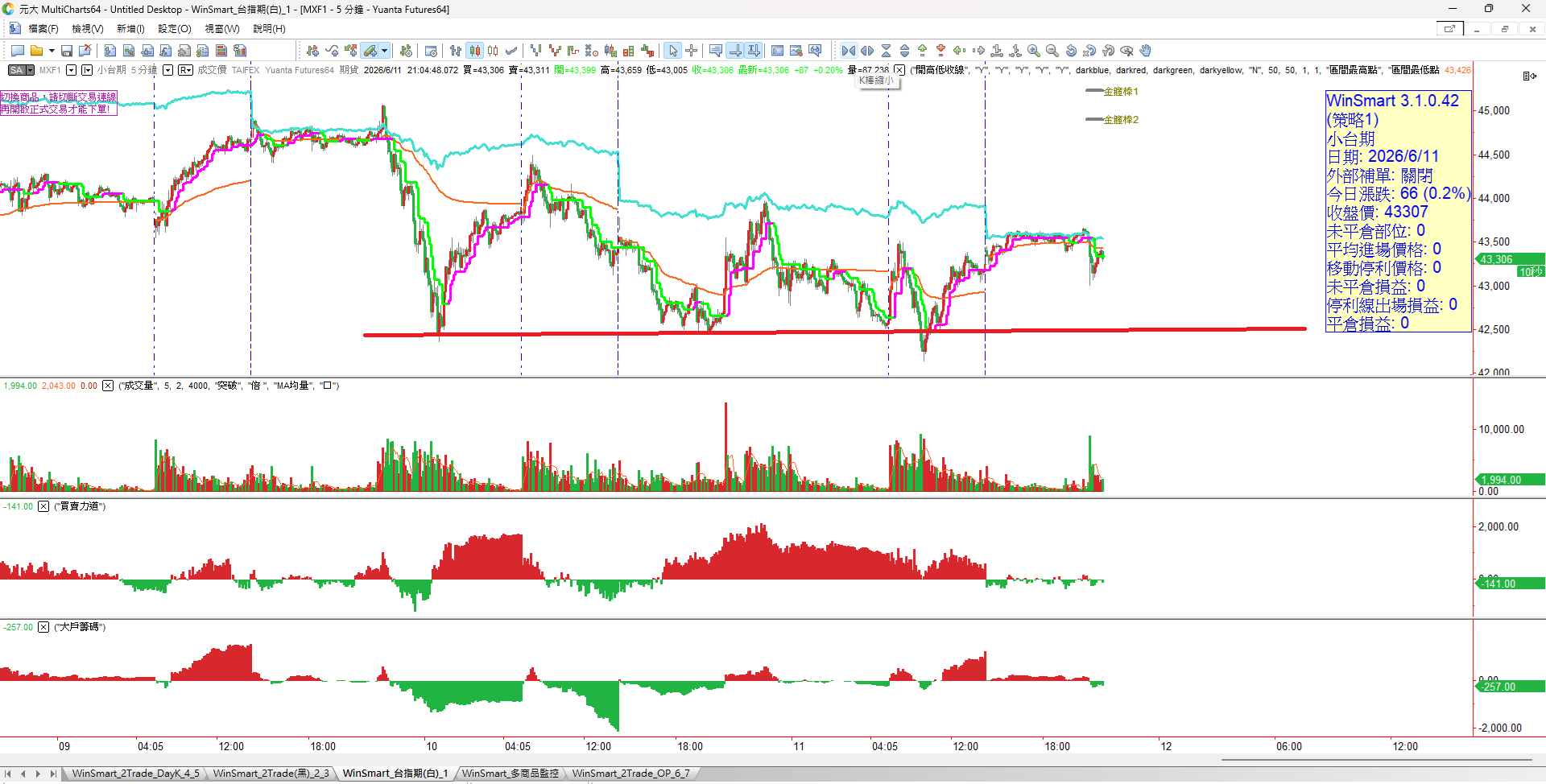Viewport: 1546px width, 784px height.
Task: Open the SA mode dropdown
Action: (22, 70)
